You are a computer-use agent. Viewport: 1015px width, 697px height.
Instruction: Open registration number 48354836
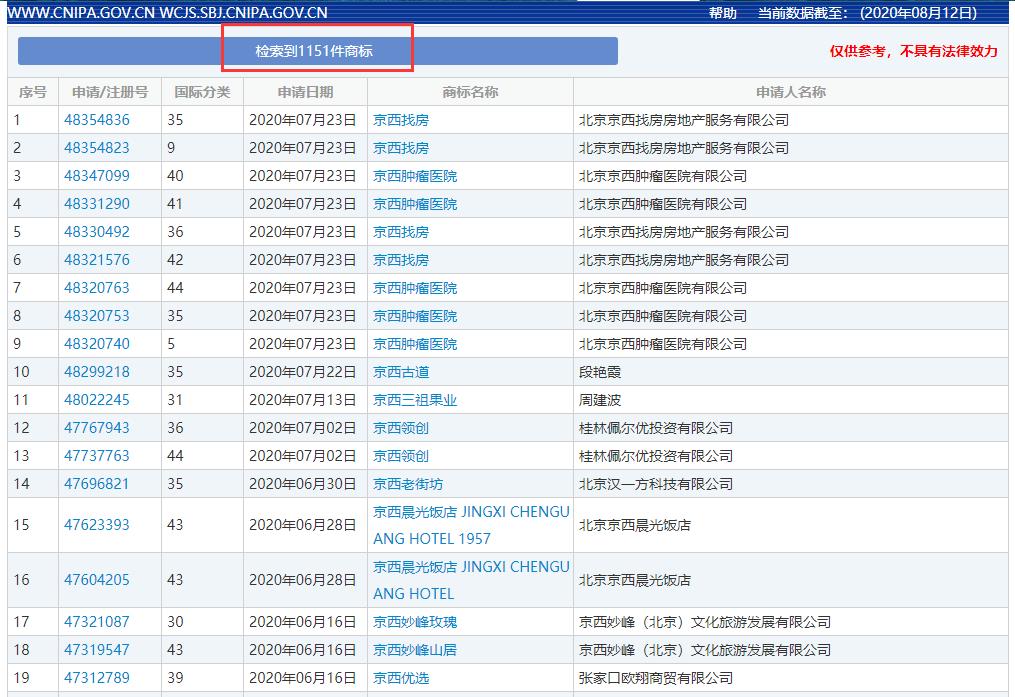pos(96,120)
